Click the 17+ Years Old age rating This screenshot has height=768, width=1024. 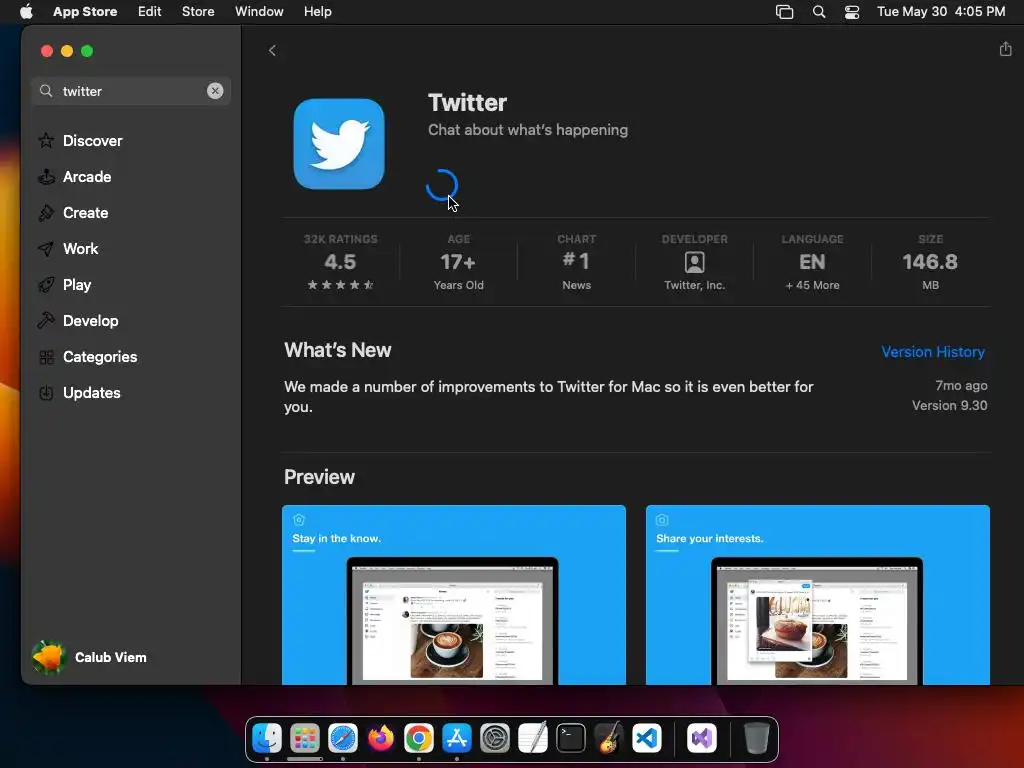[x=458, y=262]
